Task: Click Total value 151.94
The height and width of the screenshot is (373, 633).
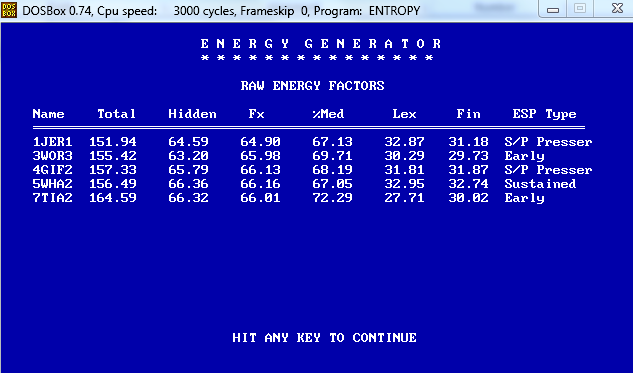Action: (113, 142)
